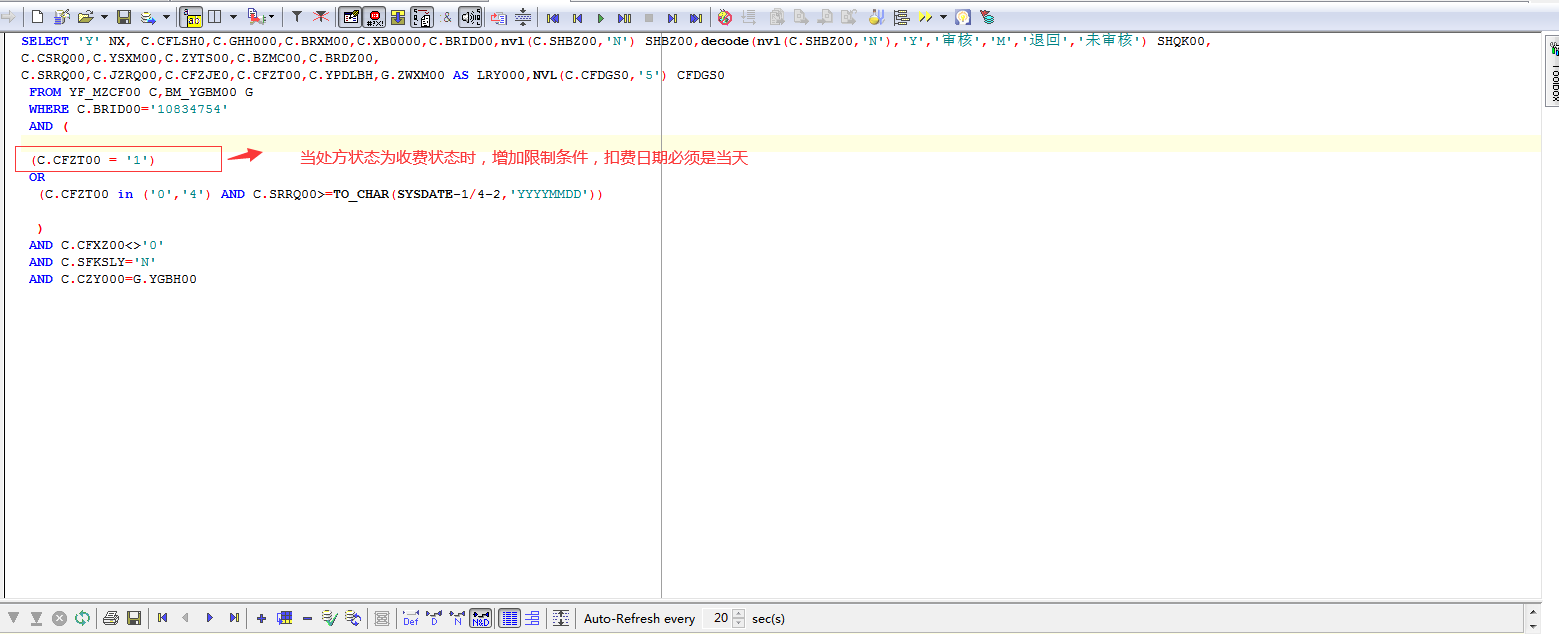
Task: Click the "(C.CFZT00 = '1')" condition text
Action: [93, 160]
